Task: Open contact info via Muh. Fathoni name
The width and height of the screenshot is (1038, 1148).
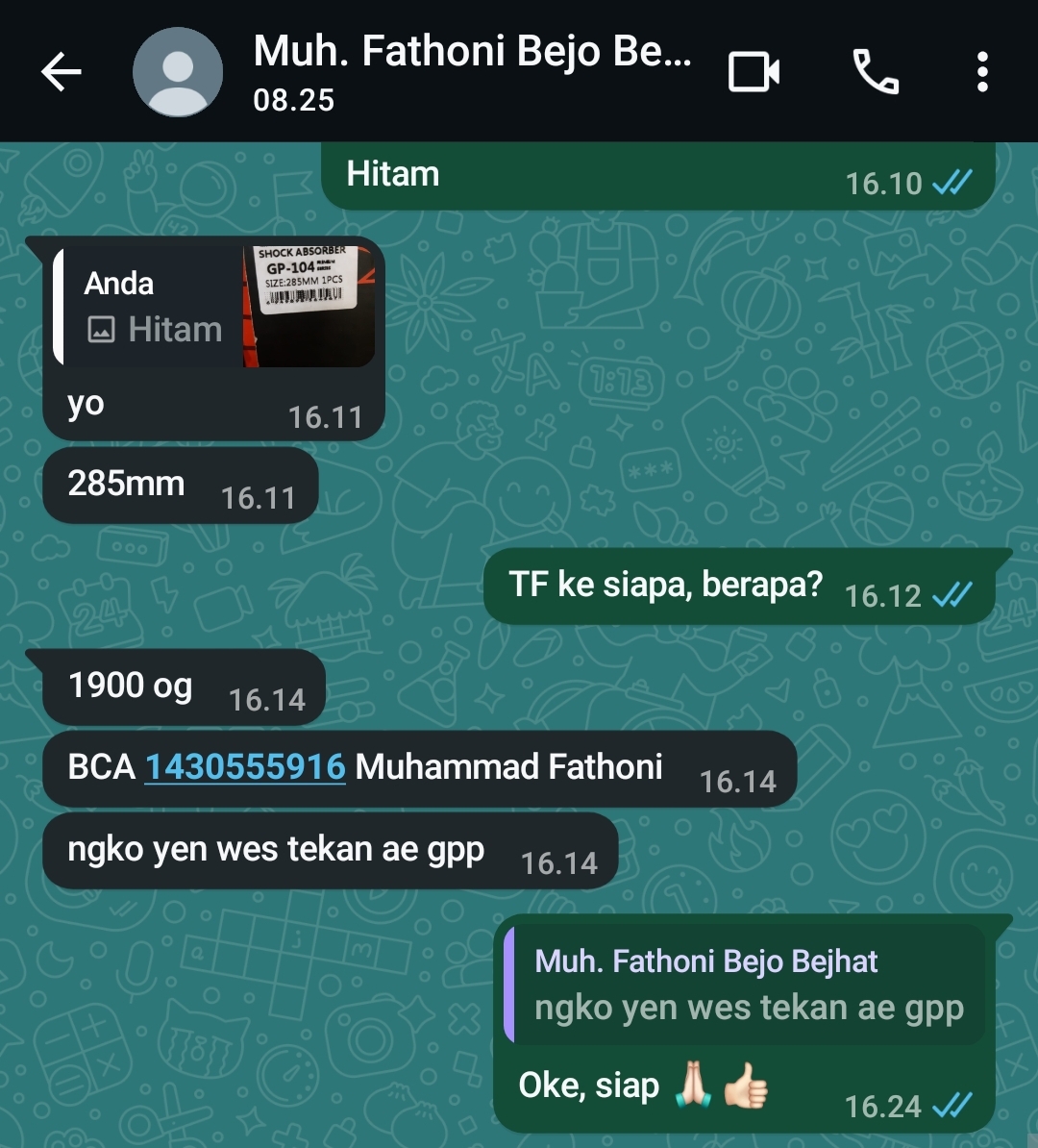Action: [472, 51]
